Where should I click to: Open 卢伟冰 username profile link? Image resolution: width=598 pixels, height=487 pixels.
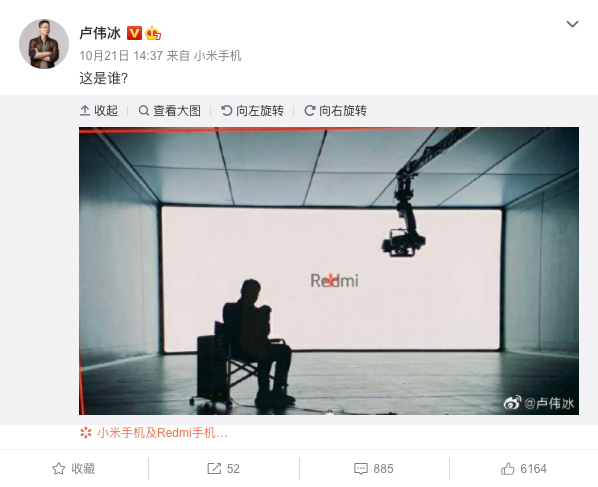[100, 34]
